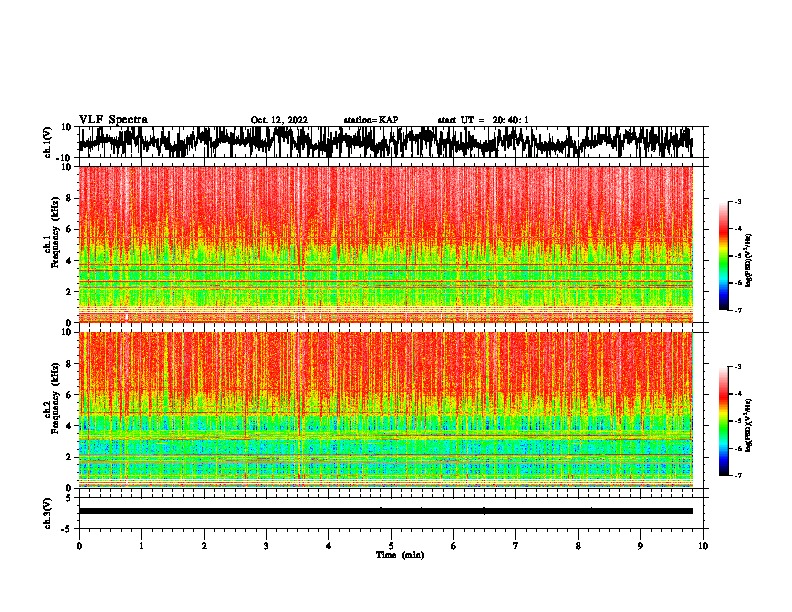Screen dimensions: 792x612
Task: Click the "10" tick on the time axis
Action: [703, 546]
